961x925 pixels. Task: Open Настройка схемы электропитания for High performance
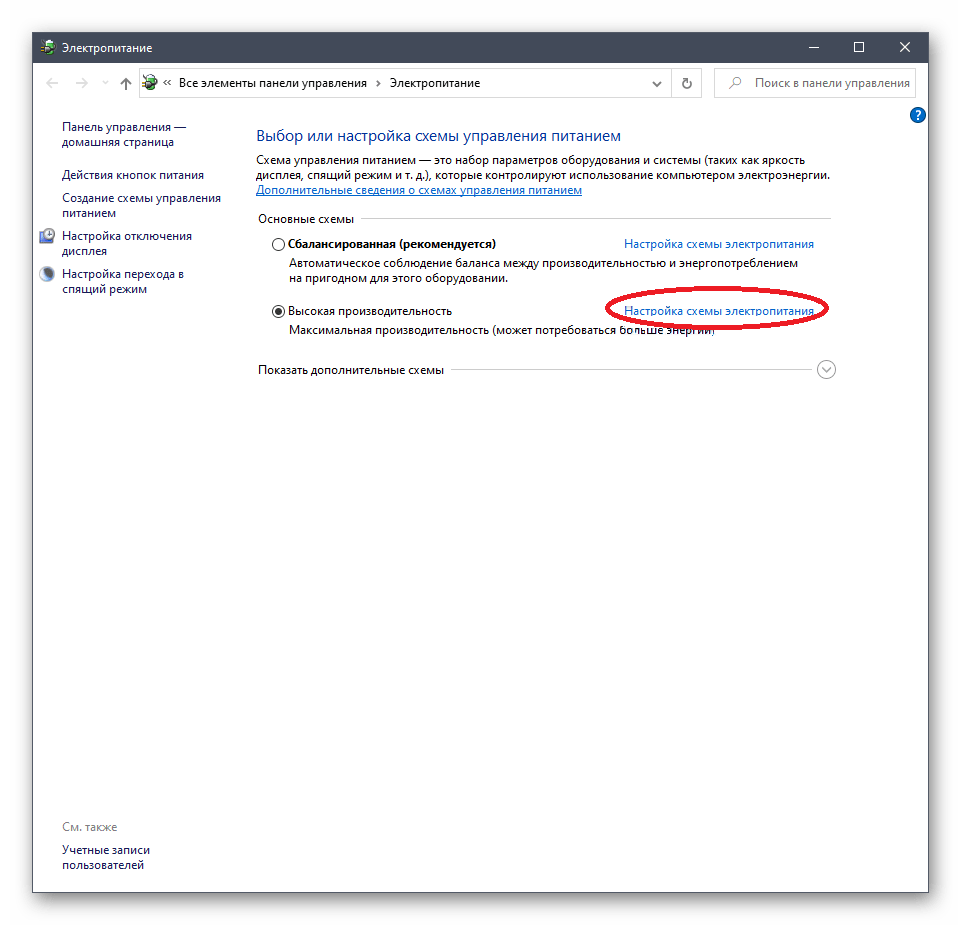[x=718, y=311]
